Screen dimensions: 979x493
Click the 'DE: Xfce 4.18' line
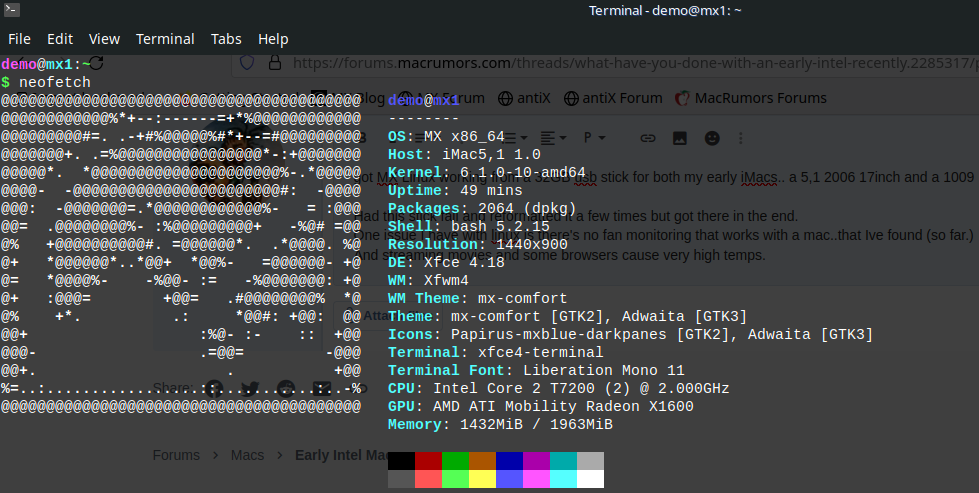coord(446,263)
